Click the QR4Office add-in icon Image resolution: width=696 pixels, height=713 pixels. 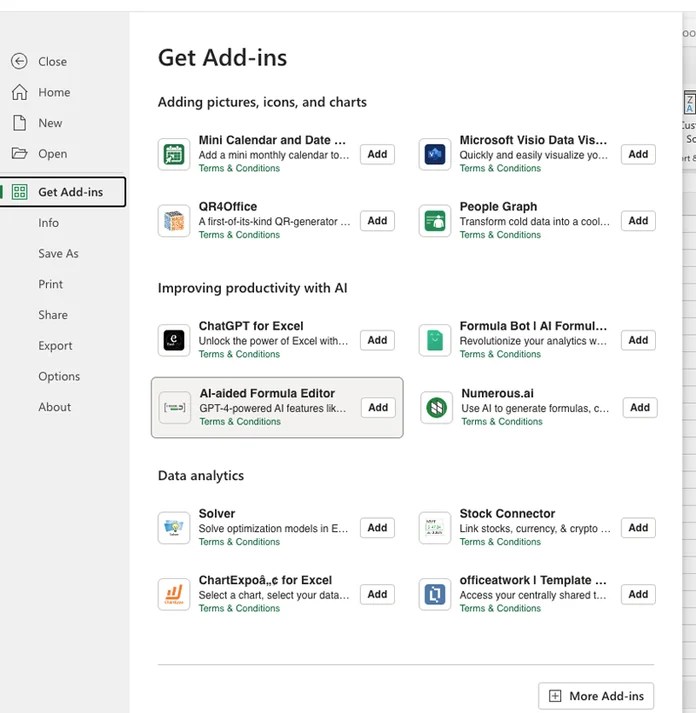[174, 221]
